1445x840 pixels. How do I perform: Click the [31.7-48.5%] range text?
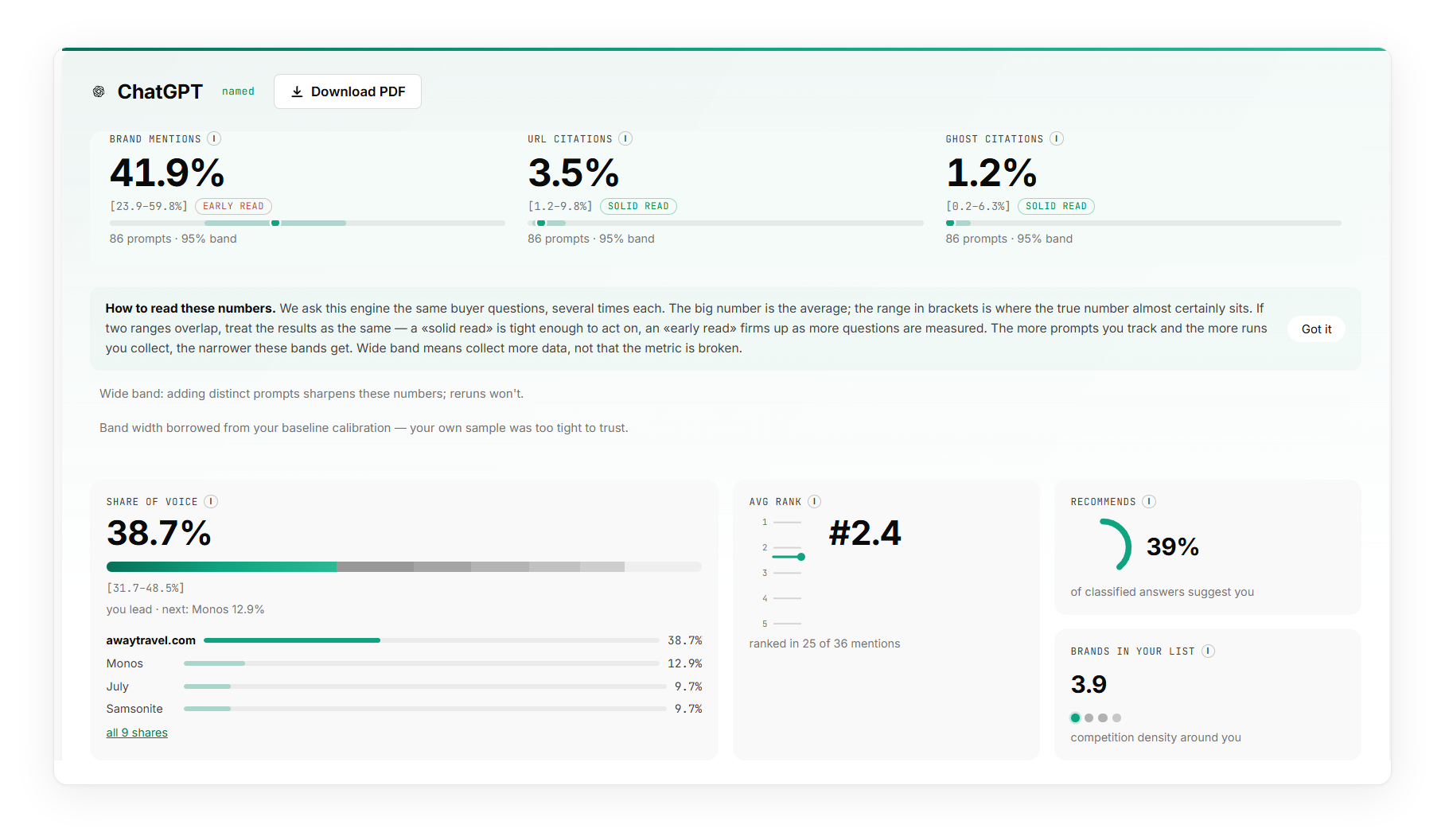pos(146,588)
